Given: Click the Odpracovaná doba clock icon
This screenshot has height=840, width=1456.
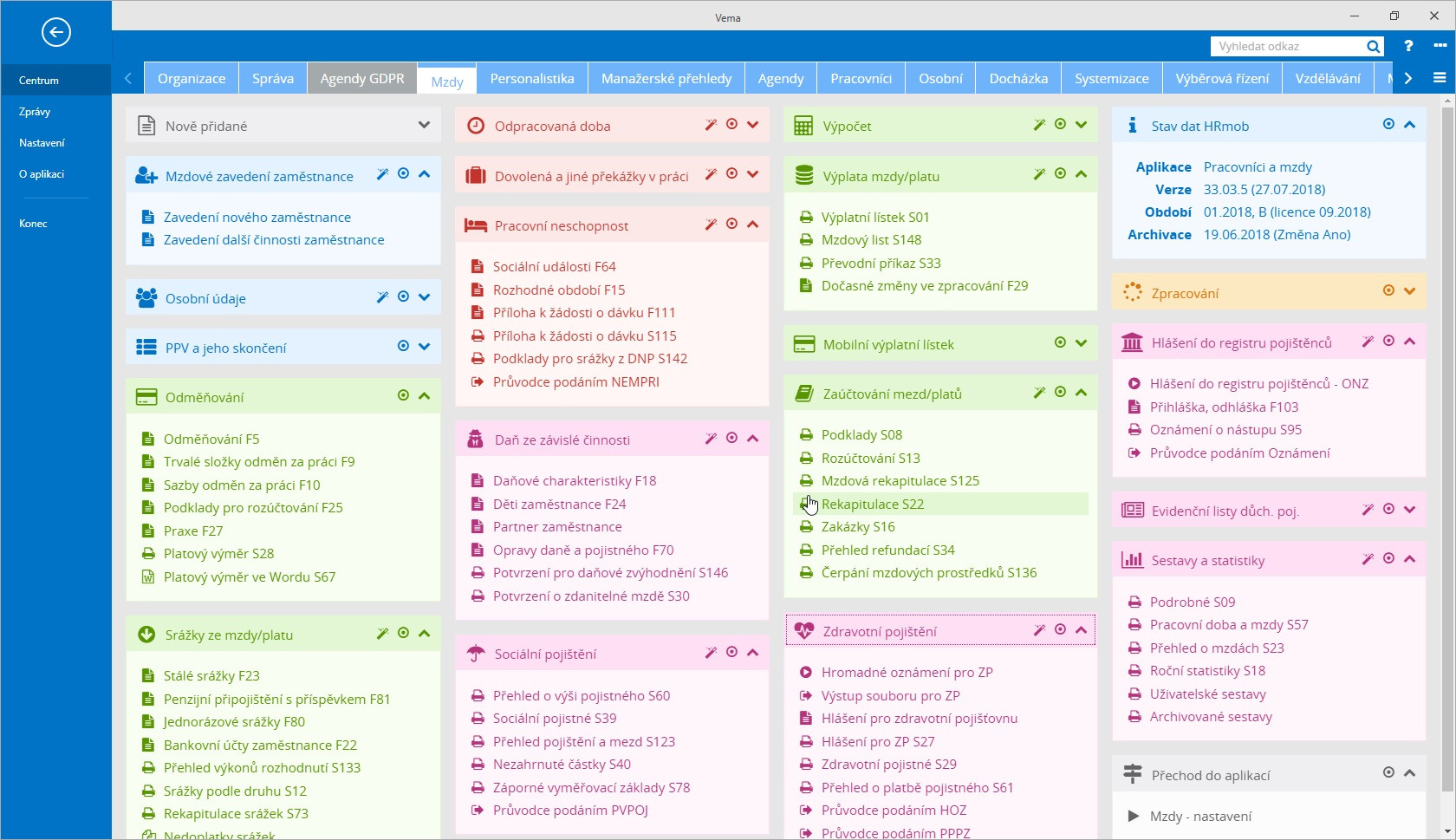Looking at the screenshot, I should pos(475,127).
